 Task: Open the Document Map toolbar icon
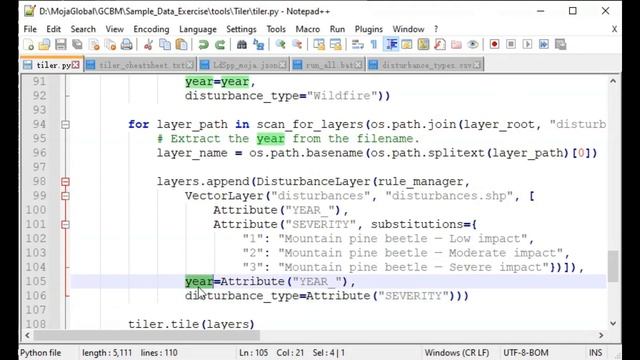click(x=423, y=44)
